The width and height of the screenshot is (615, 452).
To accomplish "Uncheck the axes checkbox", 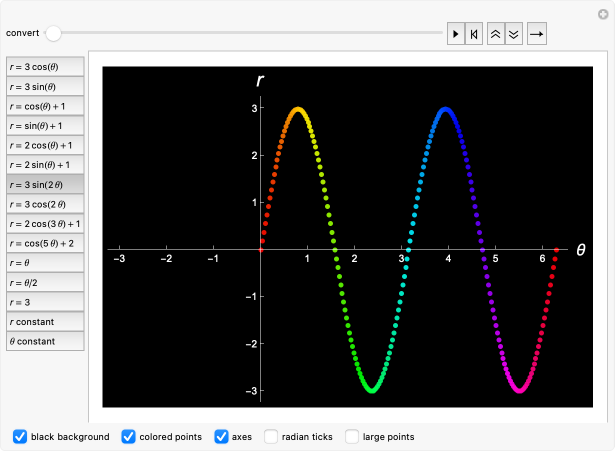I will click(x=222, y=436).
